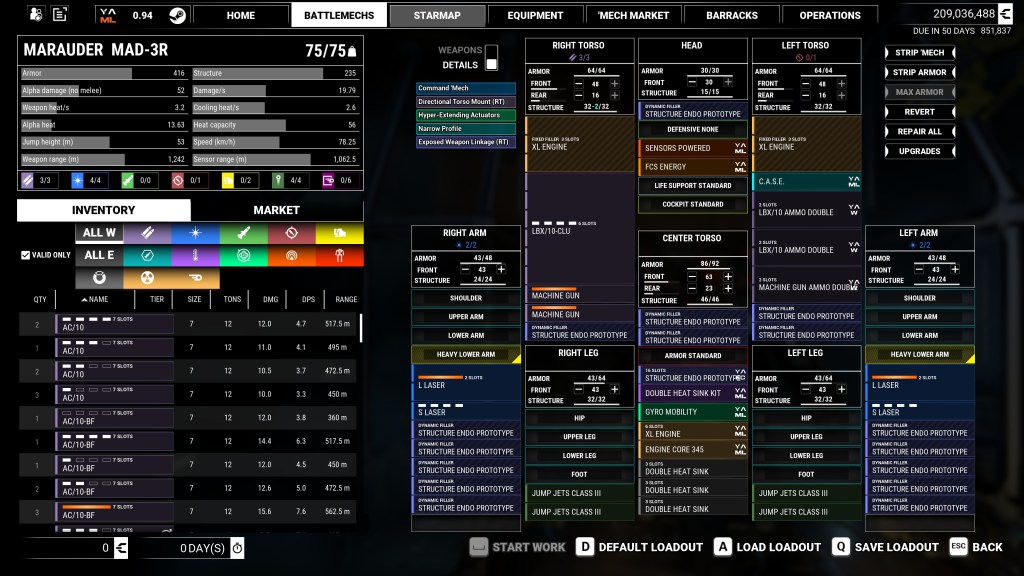This screenshot has height=576, width=1024.
Task: Select the yellow melee fist filter swatch
Action: 339,234
